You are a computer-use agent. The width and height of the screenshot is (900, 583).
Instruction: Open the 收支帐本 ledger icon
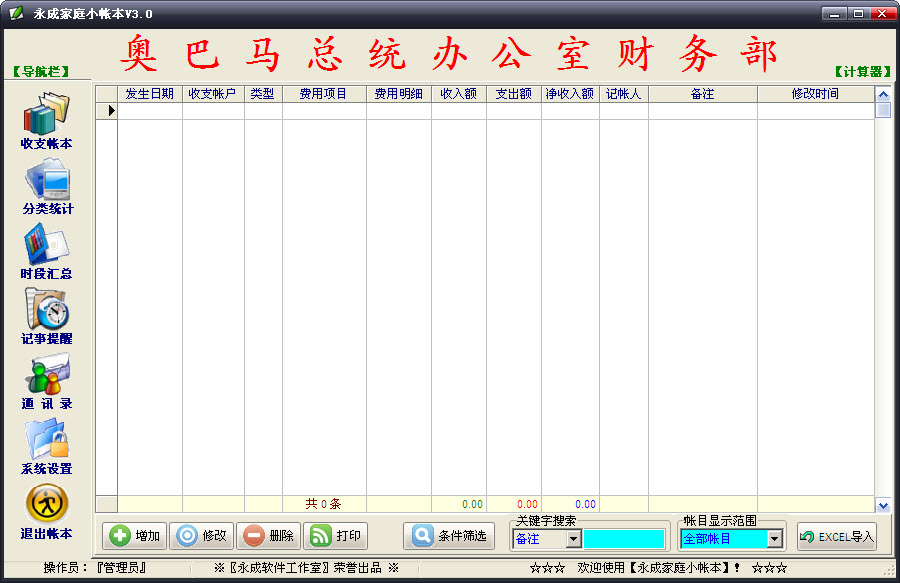click(46, 114)
